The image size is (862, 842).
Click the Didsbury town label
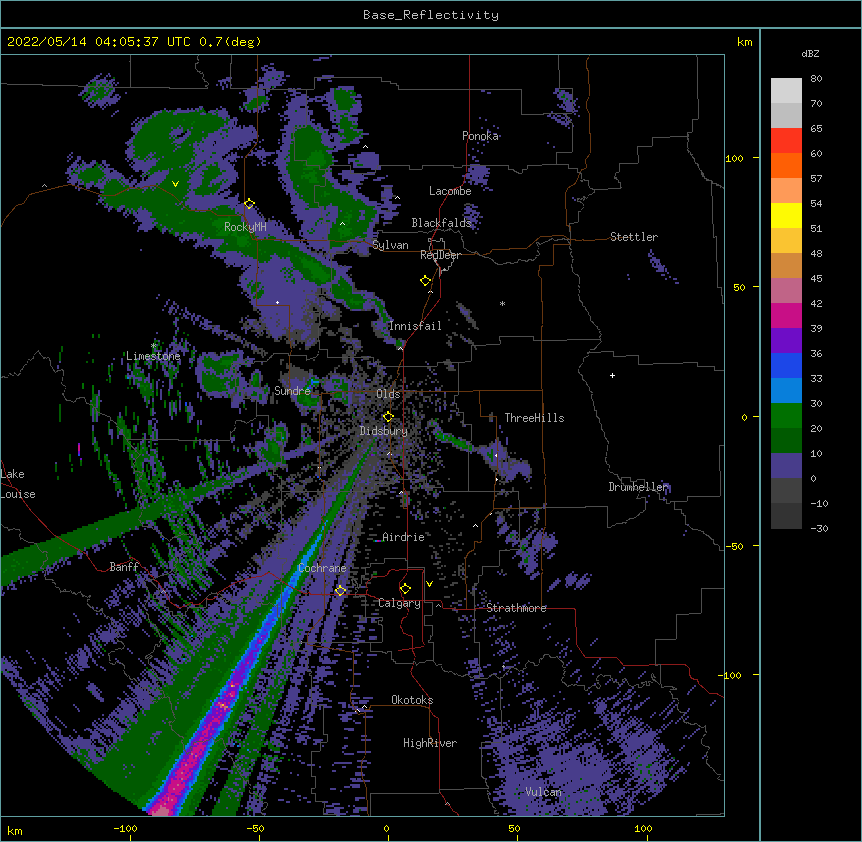coord(384,431)
